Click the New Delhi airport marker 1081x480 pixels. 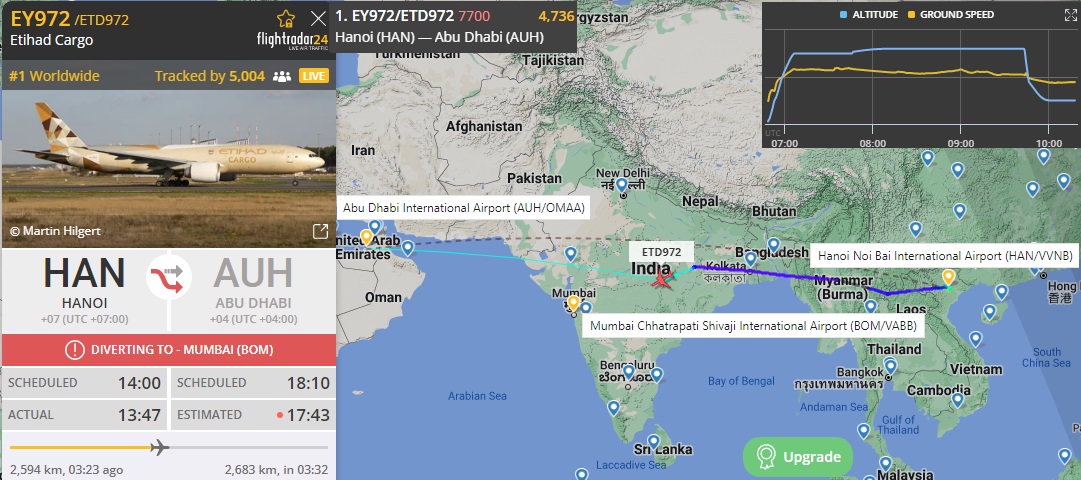622,186
